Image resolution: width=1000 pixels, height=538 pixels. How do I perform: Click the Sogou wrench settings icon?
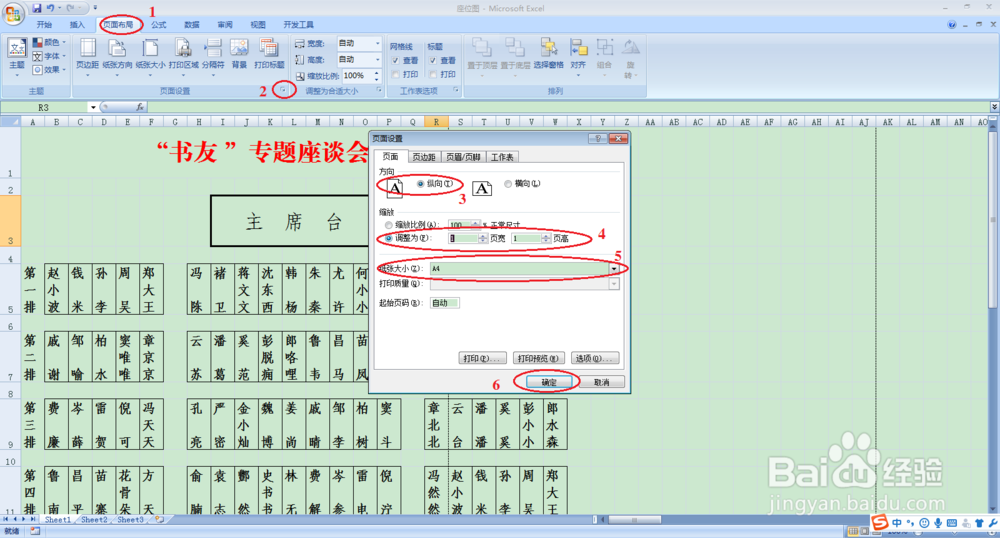[993, 523]
